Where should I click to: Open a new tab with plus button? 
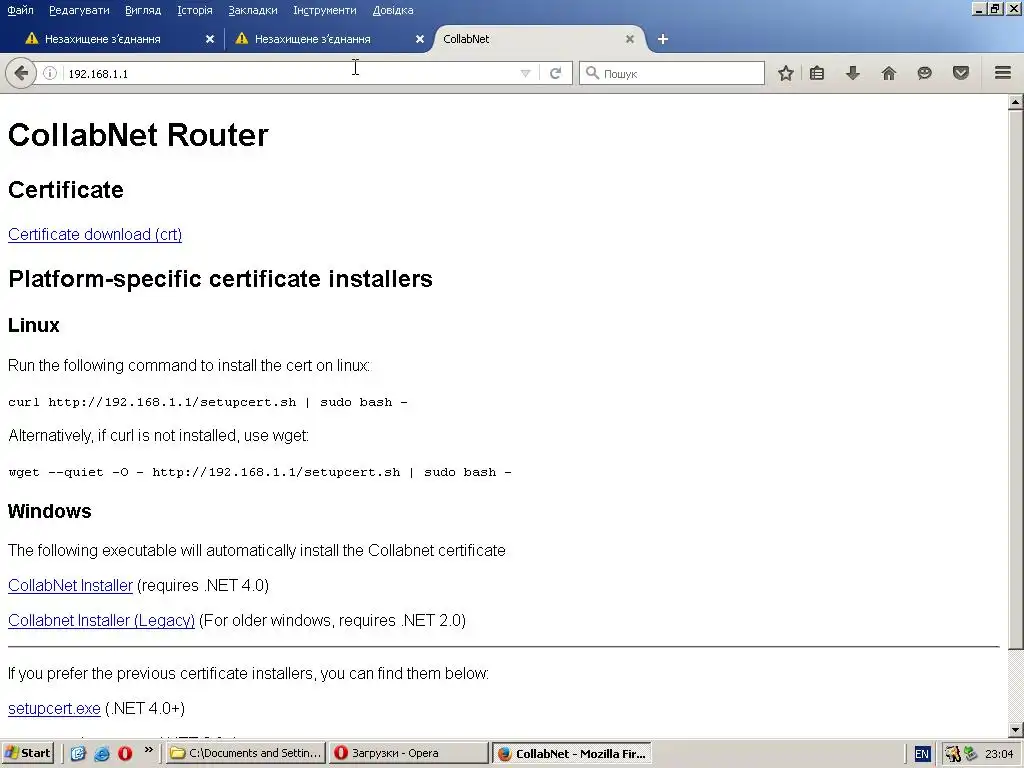[663, 39]
